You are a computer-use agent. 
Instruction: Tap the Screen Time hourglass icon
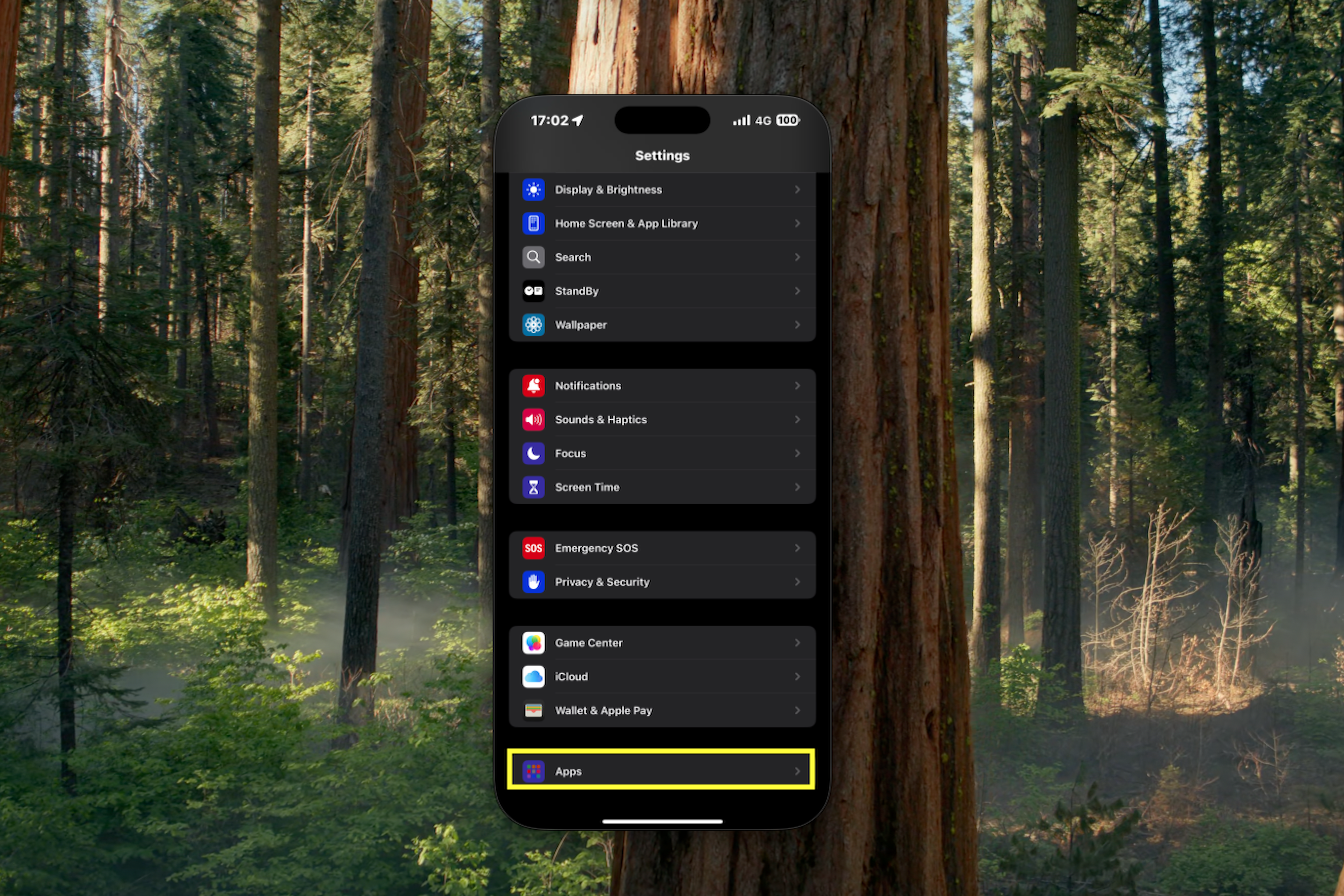tap(533, 487)
